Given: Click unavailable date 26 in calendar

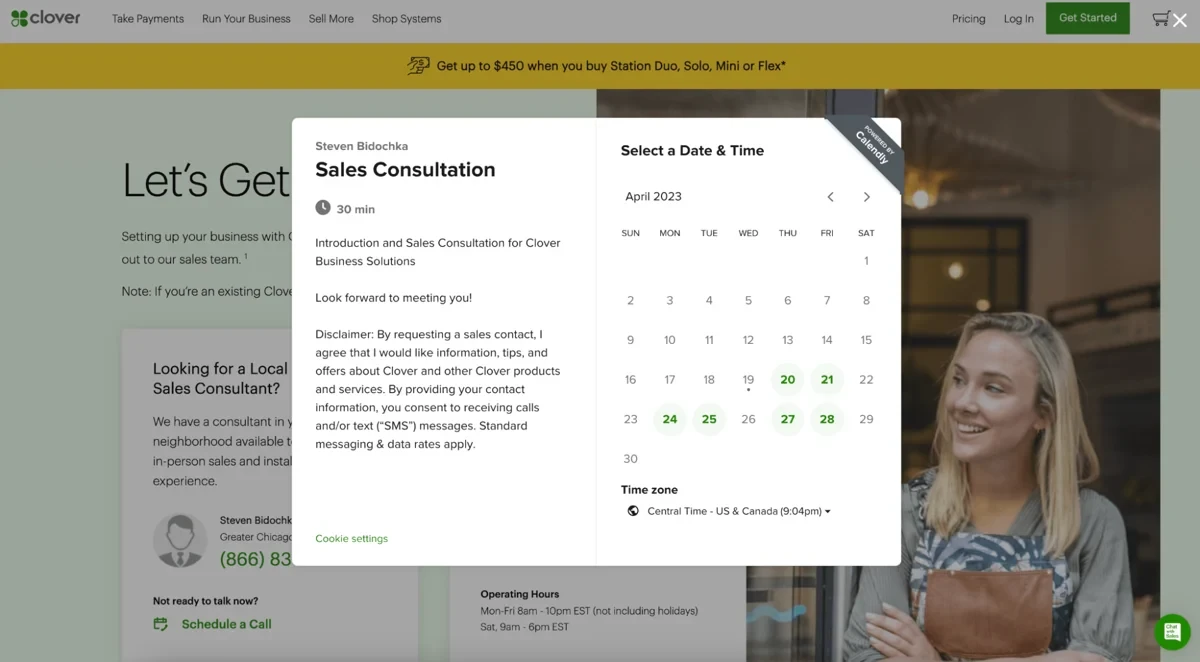Looking at the screenshot, I should click(748, 419).
